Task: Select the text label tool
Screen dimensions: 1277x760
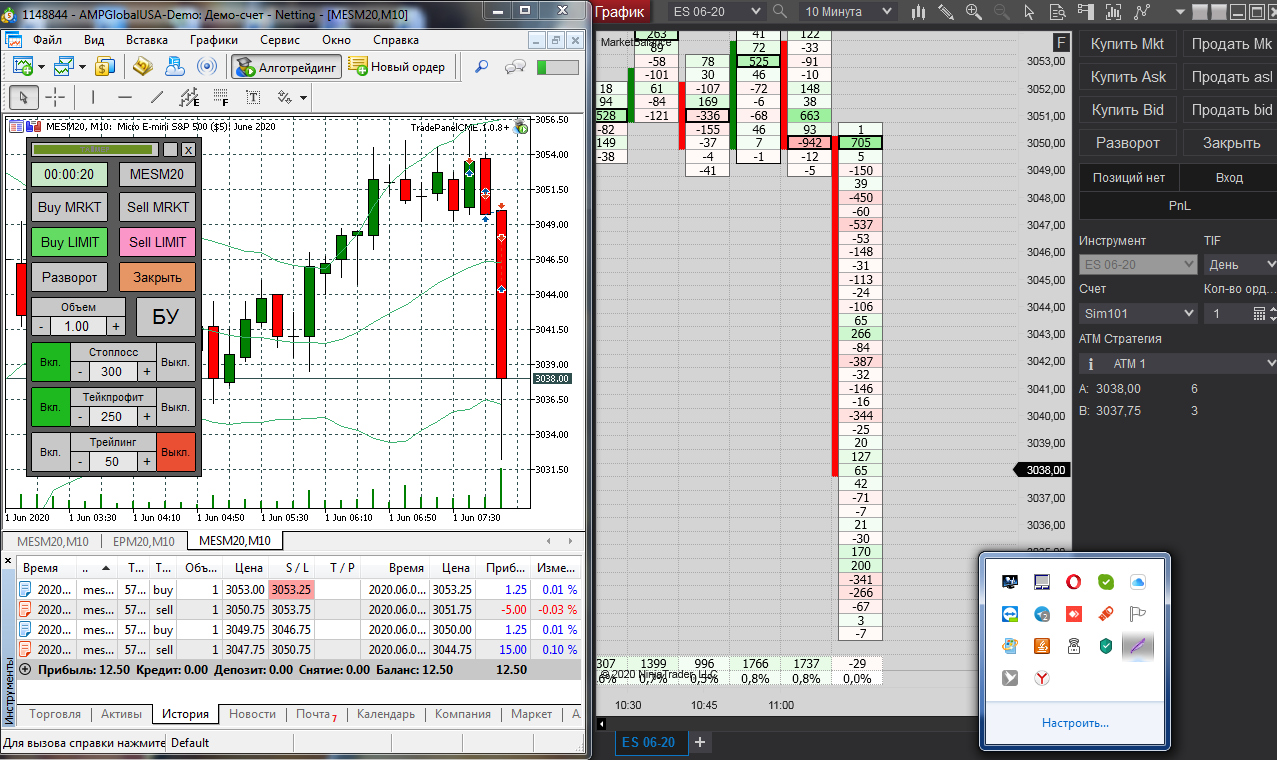Action: pos(252,97)
